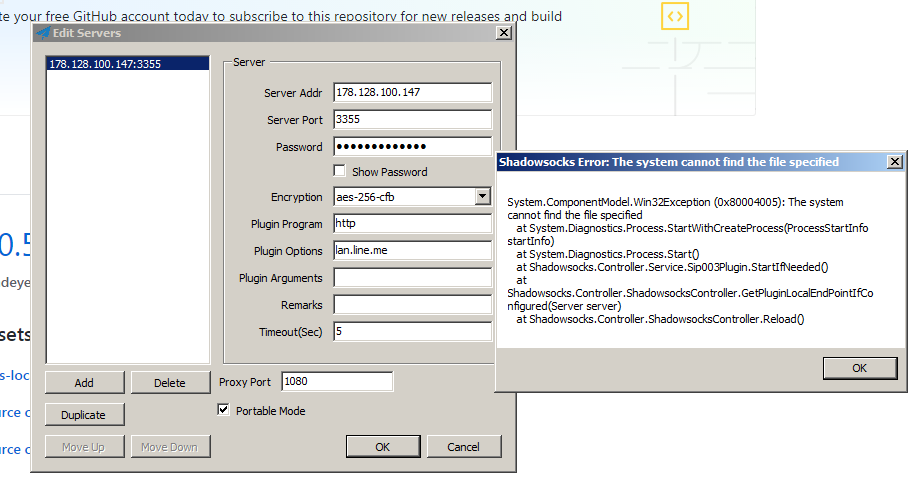Screen dimensions: 923x489
Task: Click the Plugin Program field
Action: 412,224
